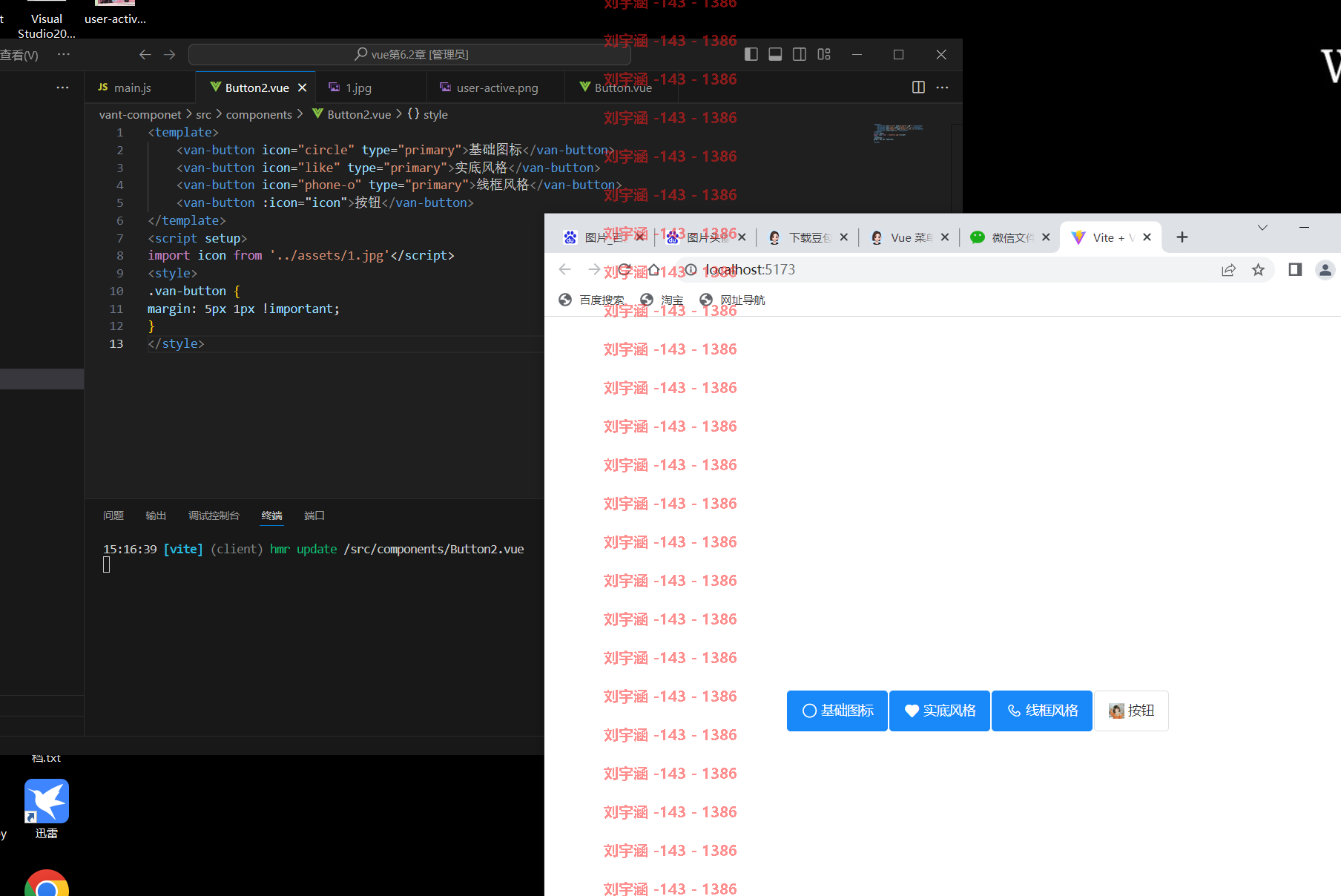Go back in VS Code navigation history
This screenshot has width=1341, height=896.
(x=145, y=54)
